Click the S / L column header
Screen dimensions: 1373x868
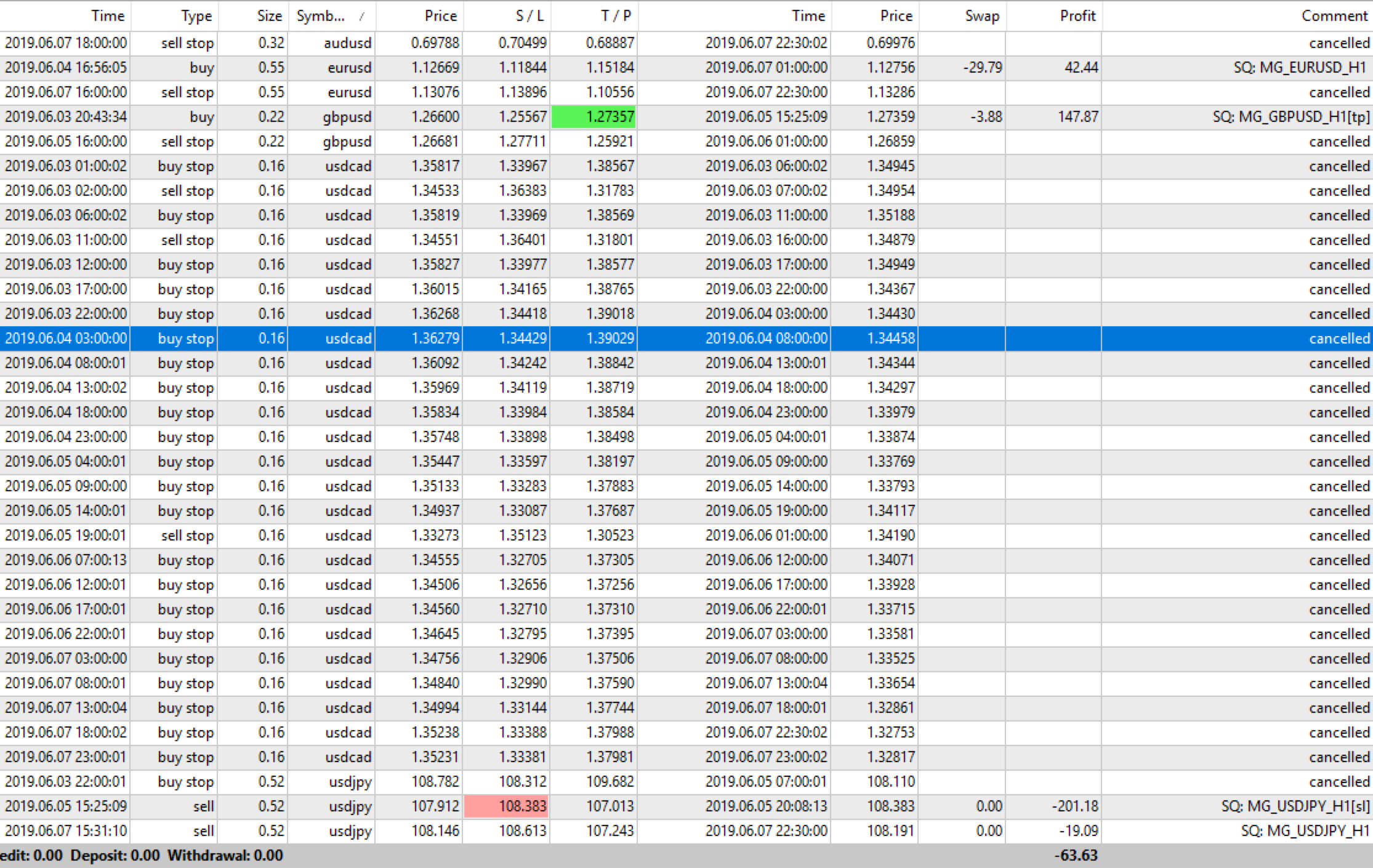[529, 16]
